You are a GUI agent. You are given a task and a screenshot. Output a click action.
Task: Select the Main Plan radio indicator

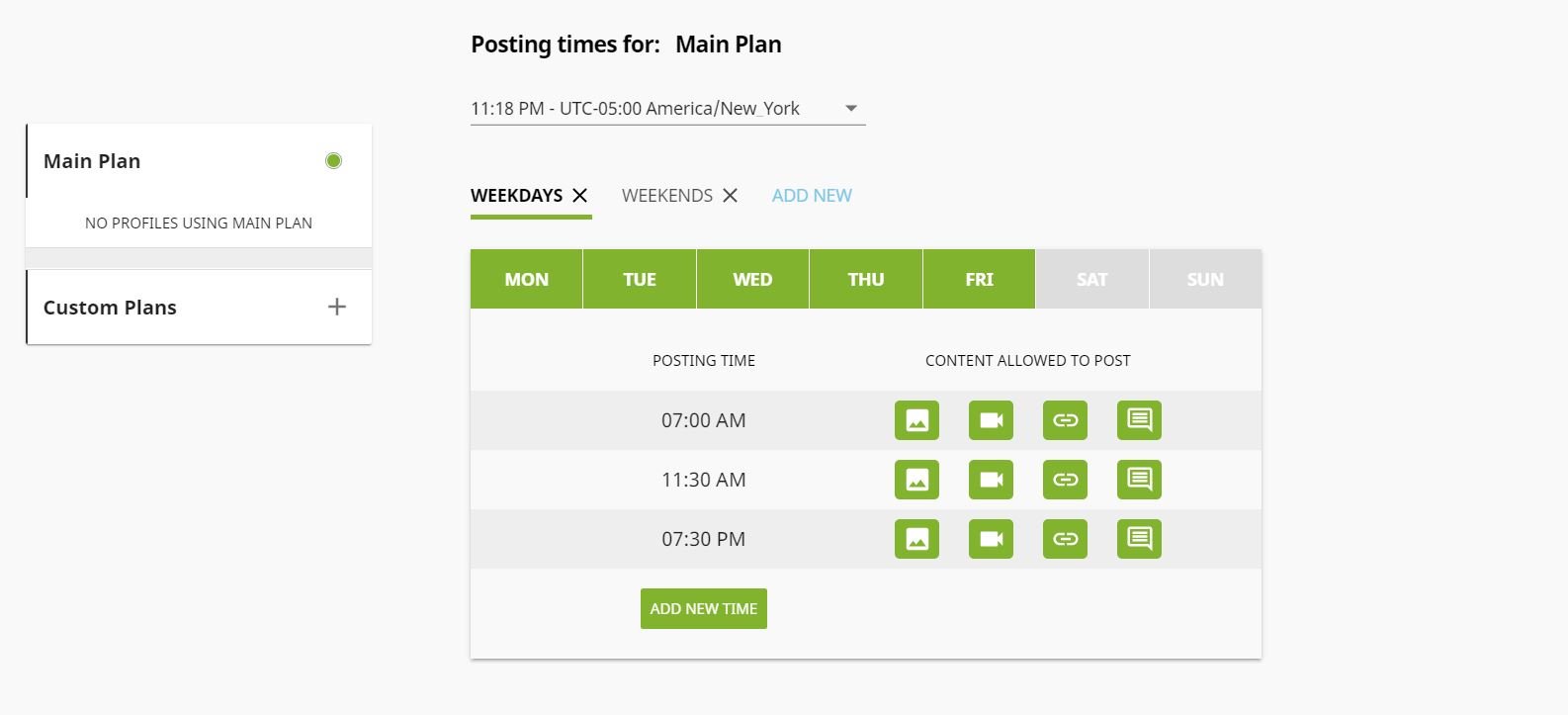pos(334,160)
